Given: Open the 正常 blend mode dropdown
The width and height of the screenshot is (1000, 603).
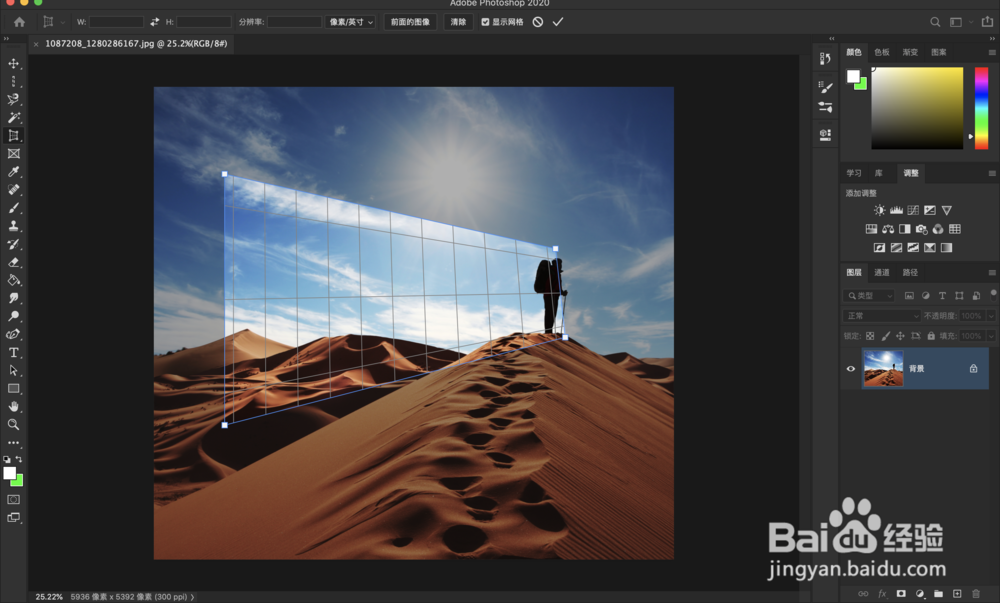Looking at the screenshot, I should [x=881, y=316].
